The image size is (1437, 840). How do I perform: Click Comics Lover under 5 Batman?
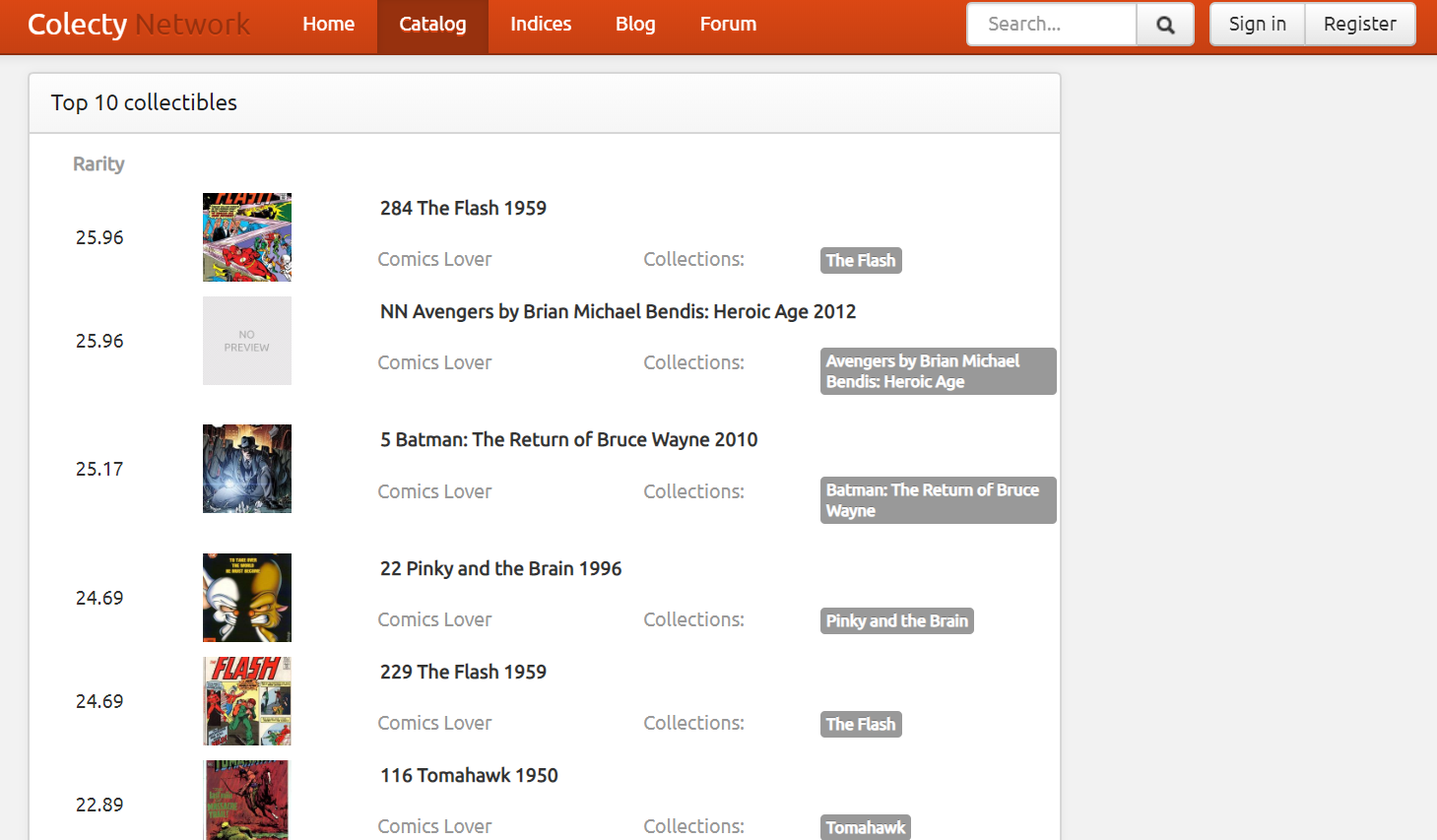tap(434, 491)
